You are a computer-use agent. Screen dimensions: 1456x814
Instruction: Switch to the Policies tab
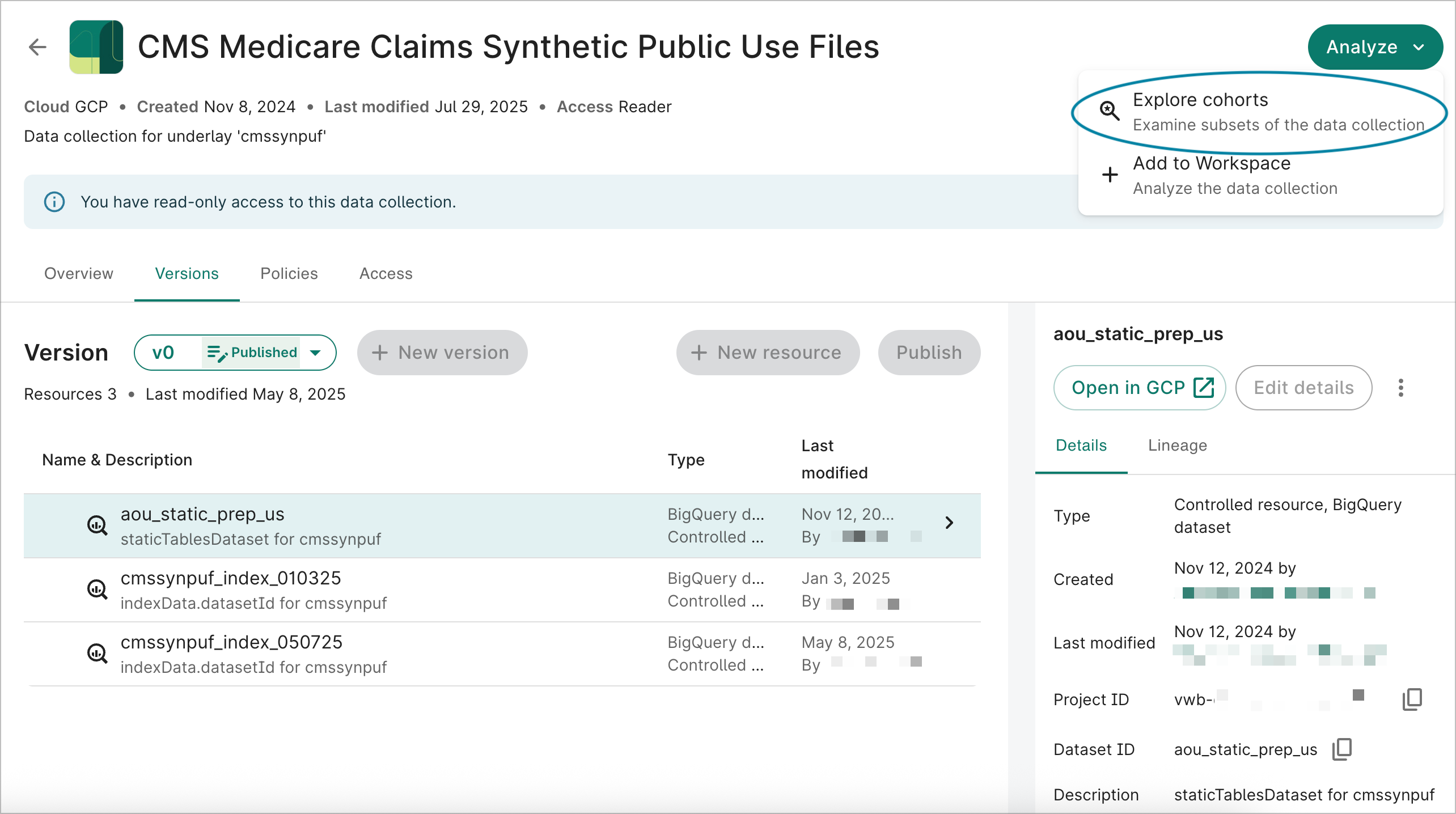coord(289,274)
